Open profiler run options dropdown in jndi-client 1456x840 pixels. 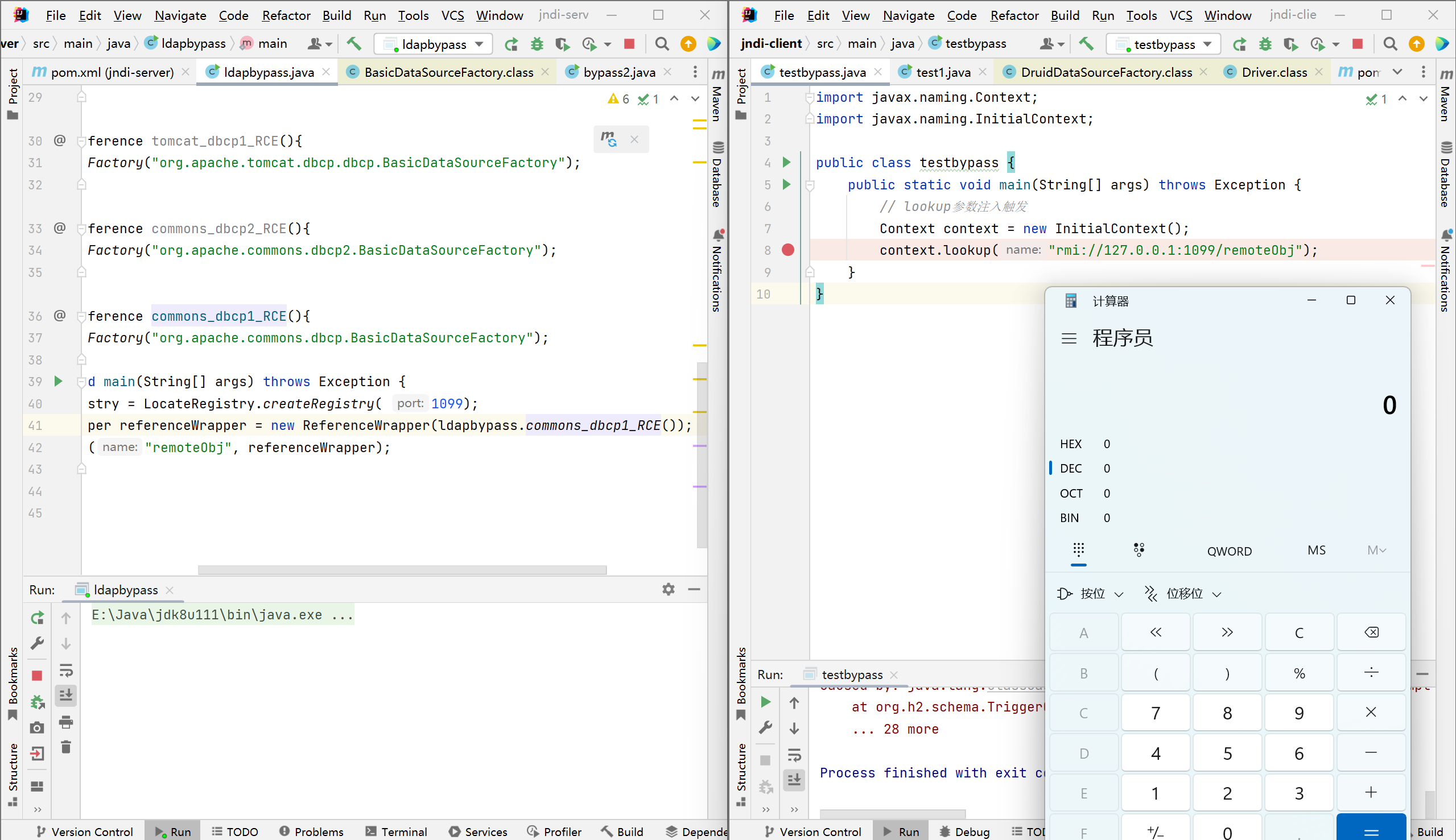click(x=1335, y=44)
